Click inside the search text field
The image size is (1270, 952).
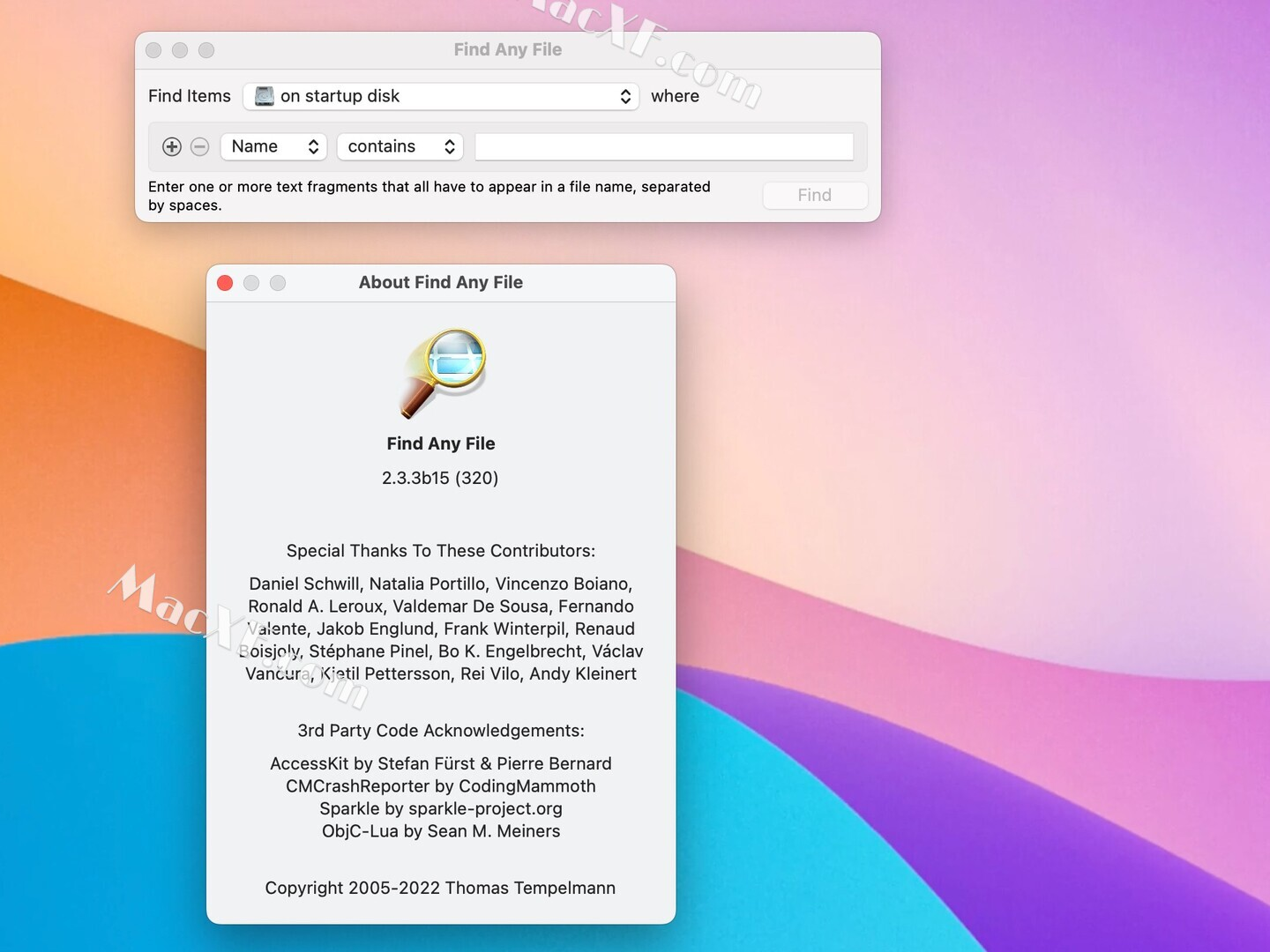(663, 146)
